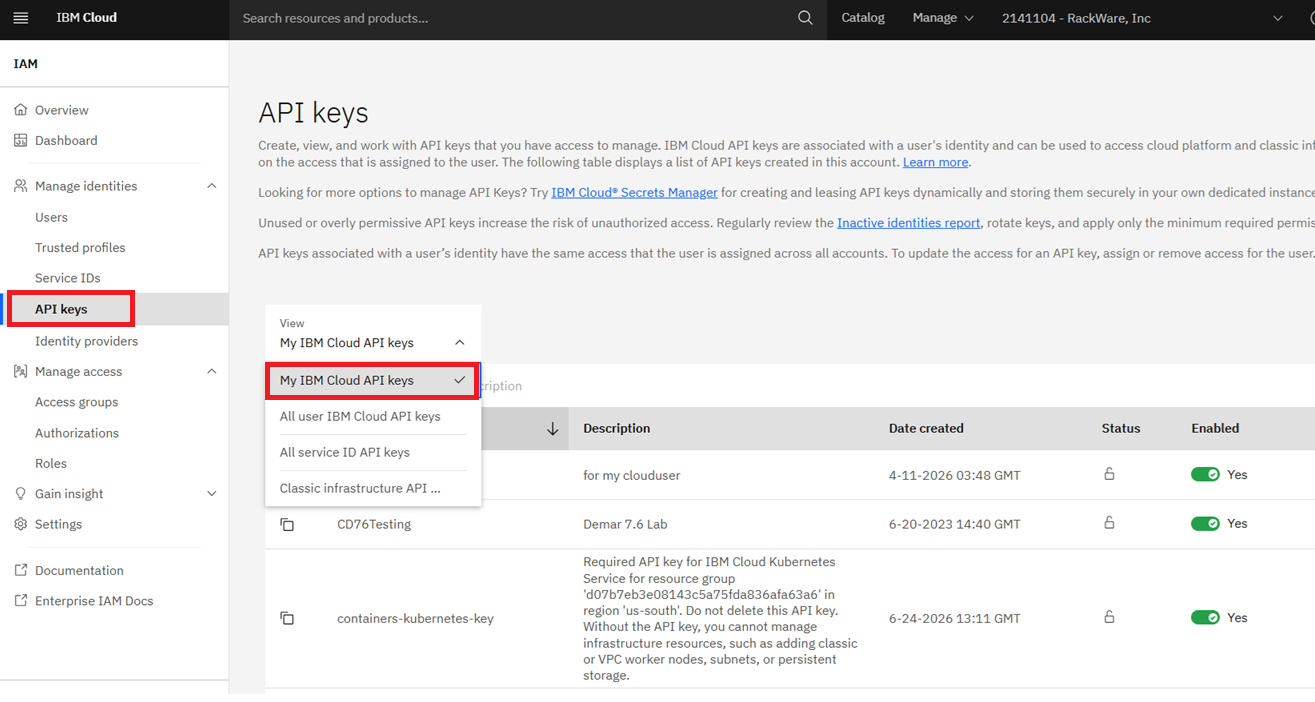1315x702 pixels.
Task: Click the Search resources and products field
Action: point(515,18)
